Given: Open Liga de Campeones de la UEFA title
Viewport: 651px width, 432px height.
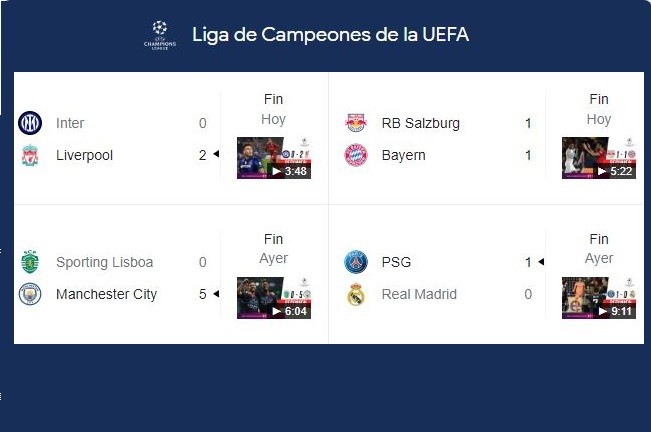Looking at the screenshot, I should click(330, 34).
